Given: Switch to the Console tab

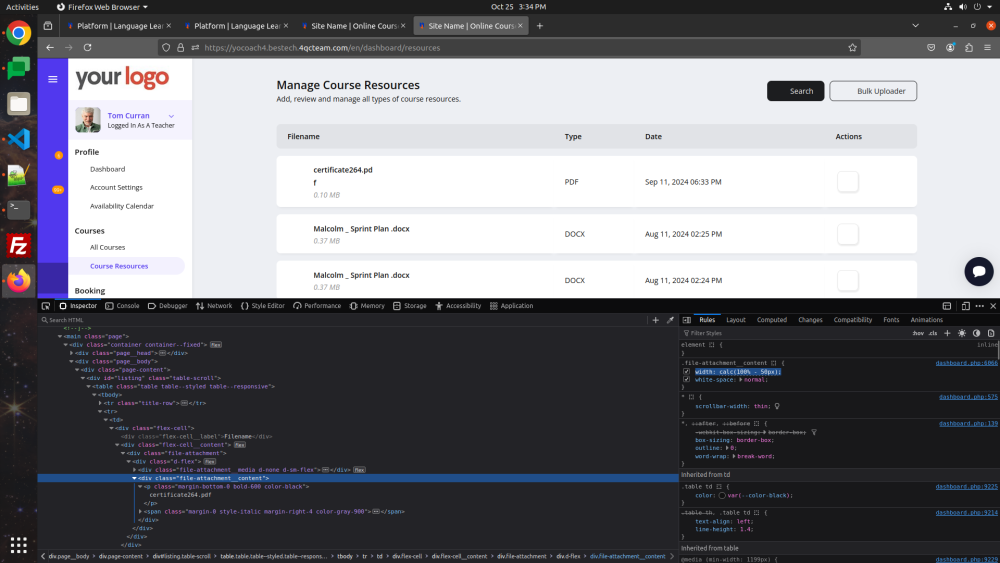Looking at the screenshot, I should [x=122, y=306].
